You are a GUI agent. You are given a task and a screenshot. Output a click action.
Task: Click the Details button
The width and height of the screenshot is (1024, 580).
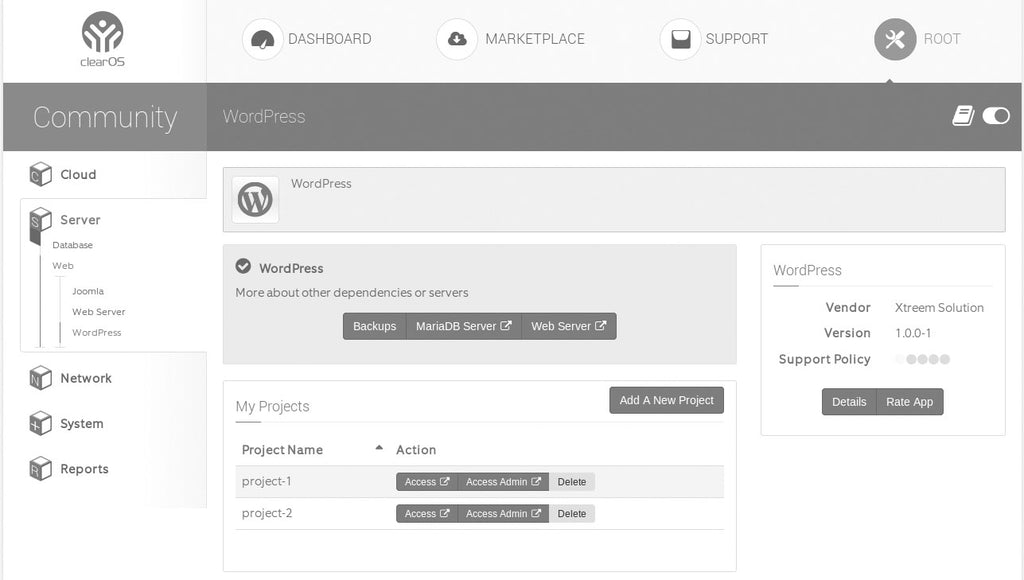click(849, 402)
